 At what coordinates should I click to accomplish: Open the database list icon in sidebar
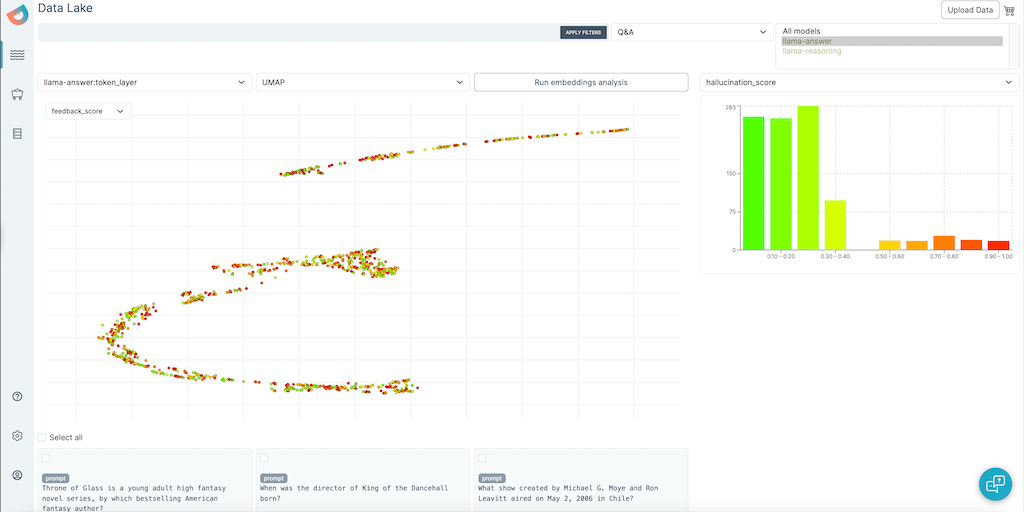[x=17, y=133]
